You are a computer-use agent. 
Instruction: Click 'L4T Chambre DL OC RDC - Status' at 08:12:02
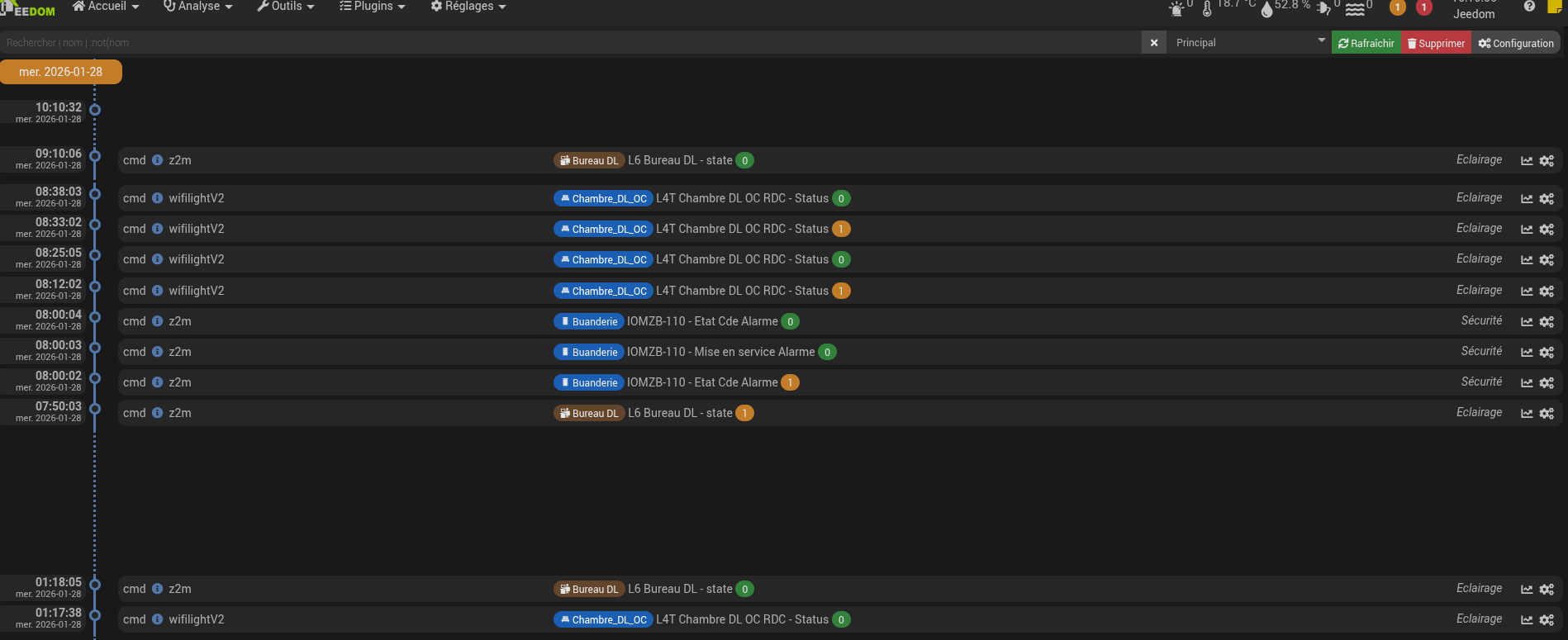pos(742,291)
